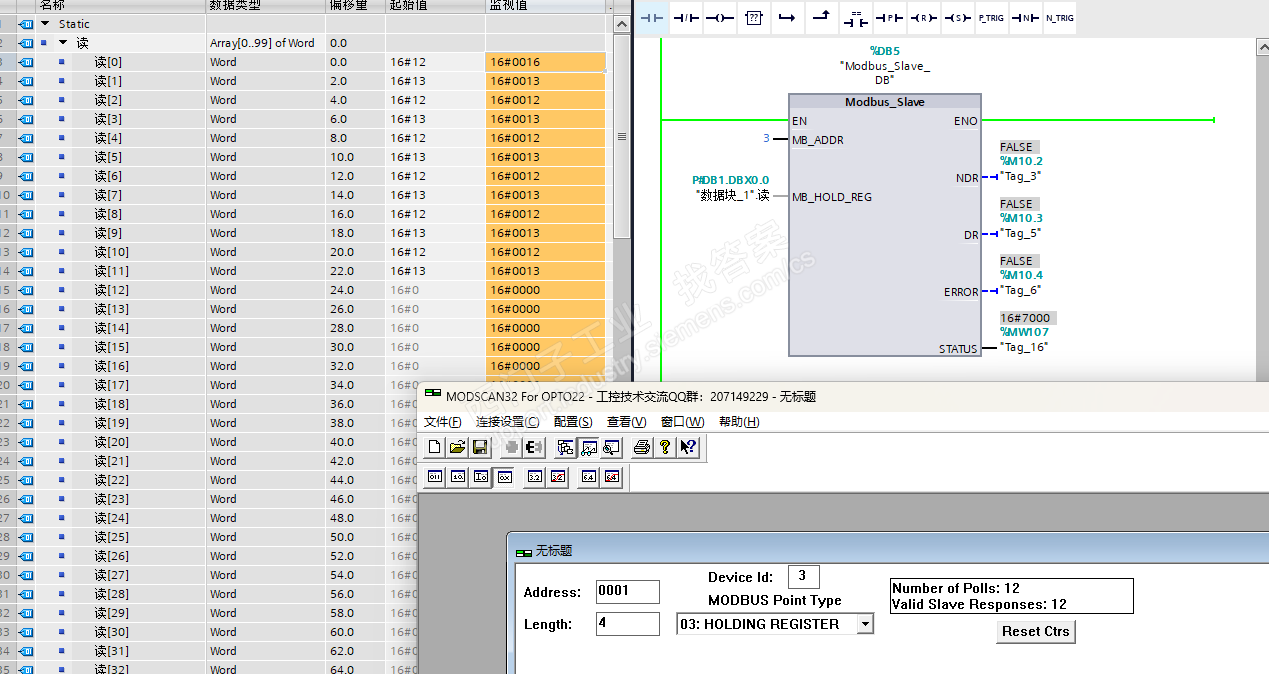
Task: Insert the N_TRIG instruction
Action: pyautogui.click(x=1060, y=18)
